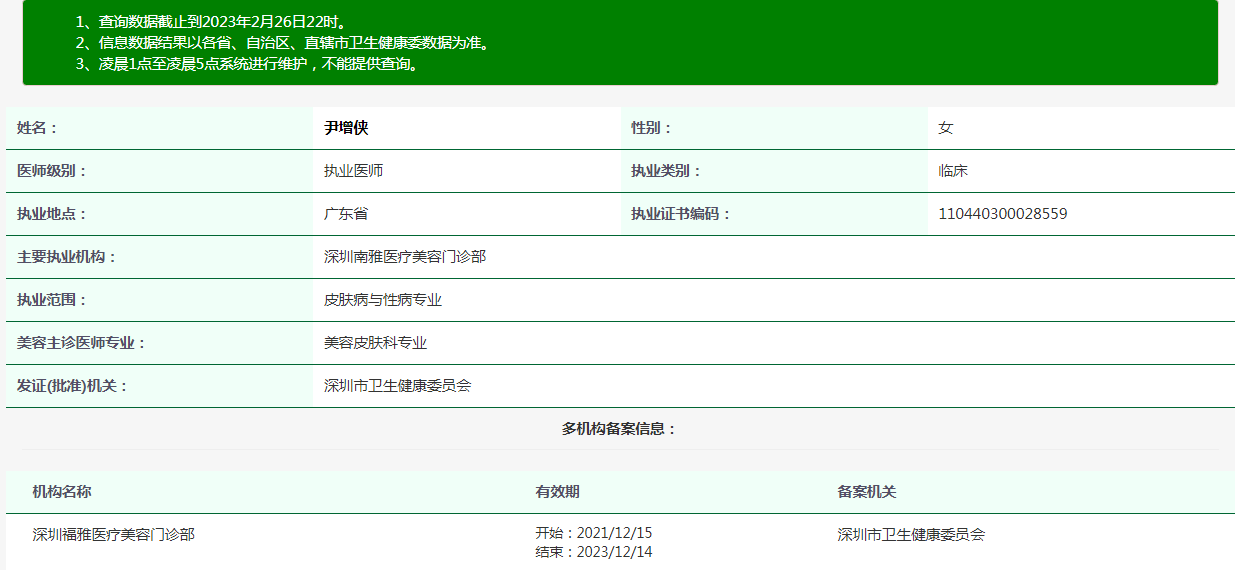Click the institution 深圳南雅医疗美容门诊部
The image size is (1235, 570).
405,257
